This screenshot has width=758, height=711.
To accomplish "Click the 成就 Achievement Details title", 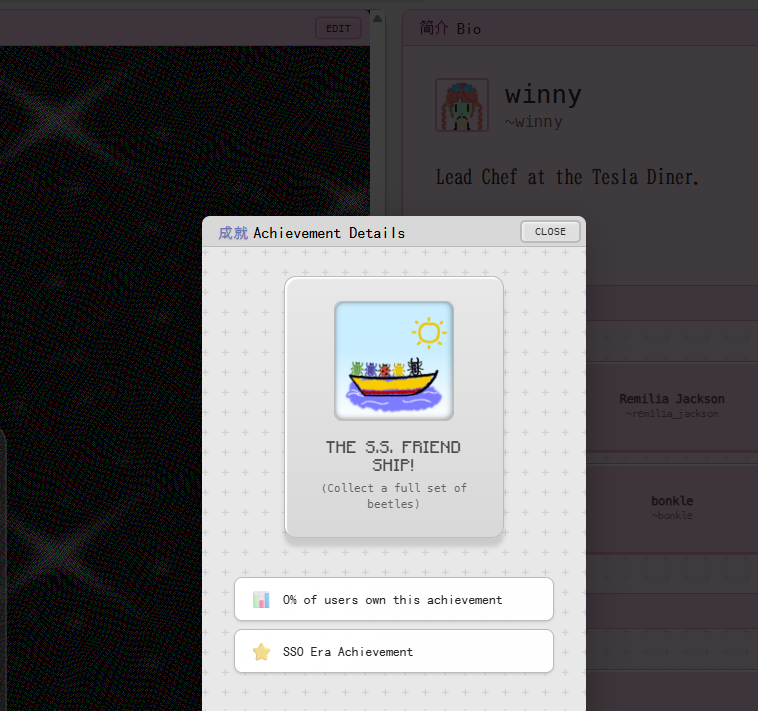I will [x=311, y=233].
